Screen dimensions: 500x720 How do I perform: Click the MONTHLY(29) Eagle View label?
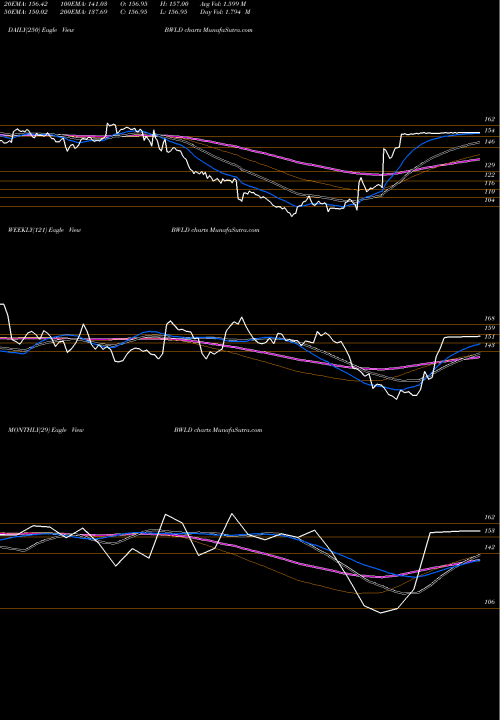point(46,430)
